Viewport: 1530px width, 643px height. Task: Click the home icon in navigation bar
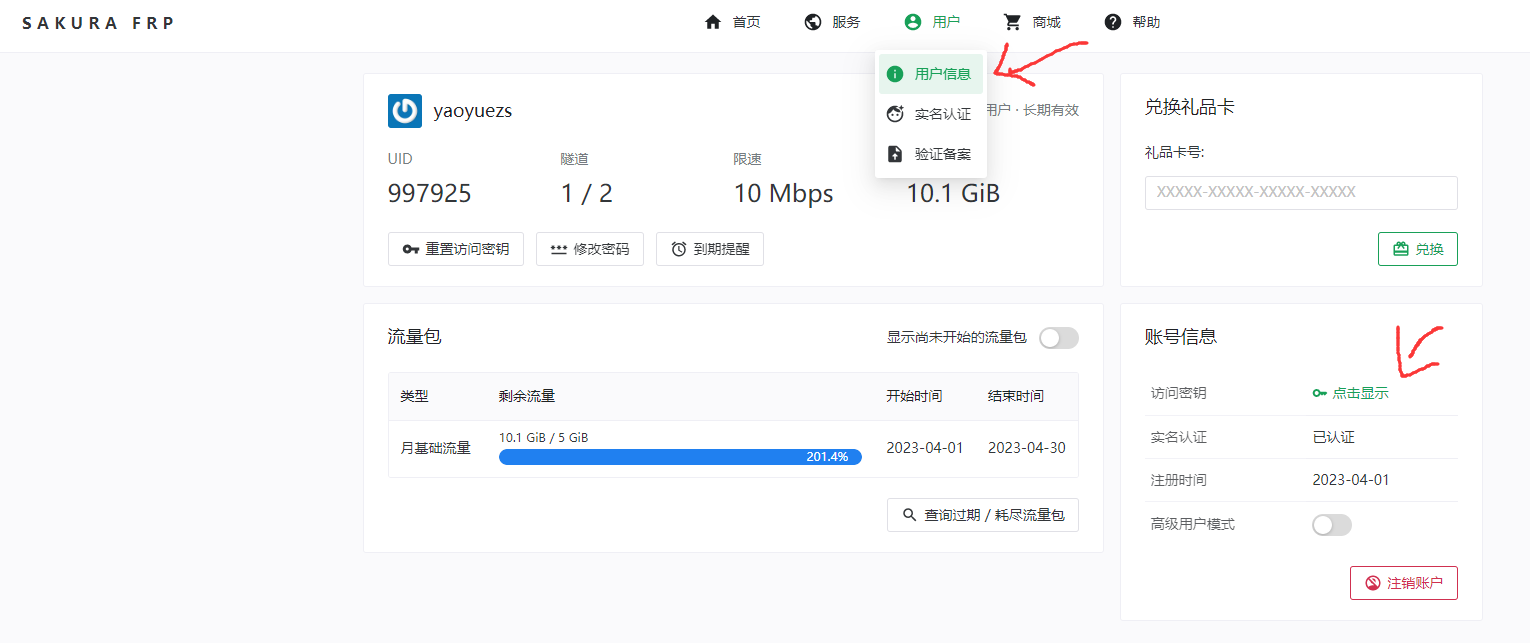click(x=713, y=22)
